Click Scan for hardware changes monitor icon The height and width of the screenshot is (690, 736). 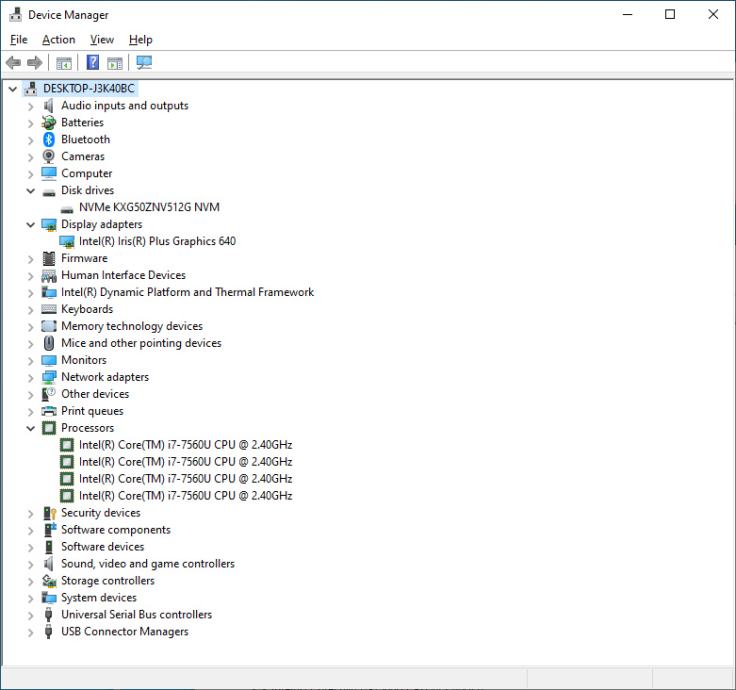pos(144,62)
